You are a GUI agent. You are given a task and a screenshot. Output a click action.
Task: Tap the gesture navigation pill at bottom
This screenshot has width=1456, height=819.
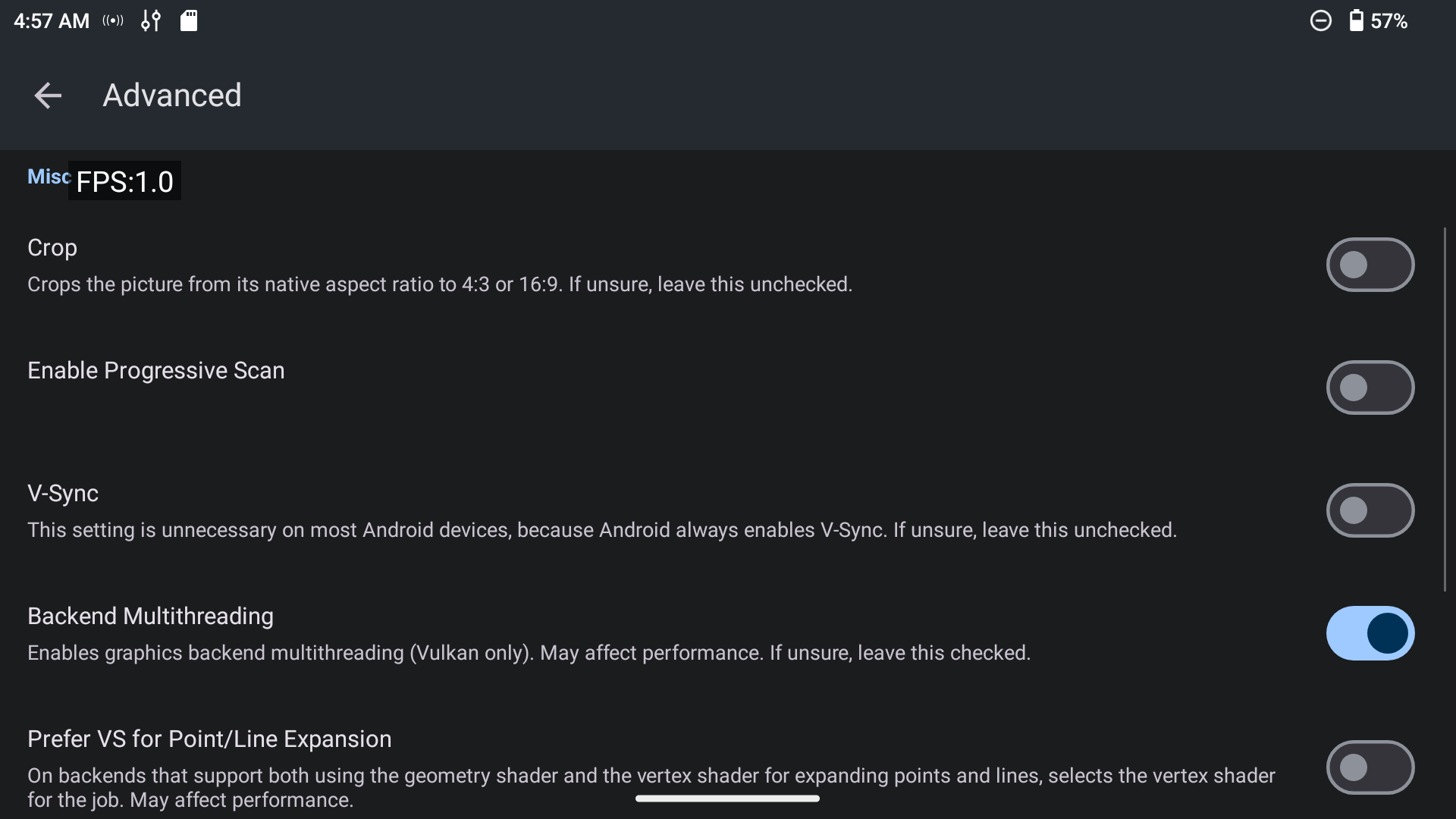tap(727, 798)
